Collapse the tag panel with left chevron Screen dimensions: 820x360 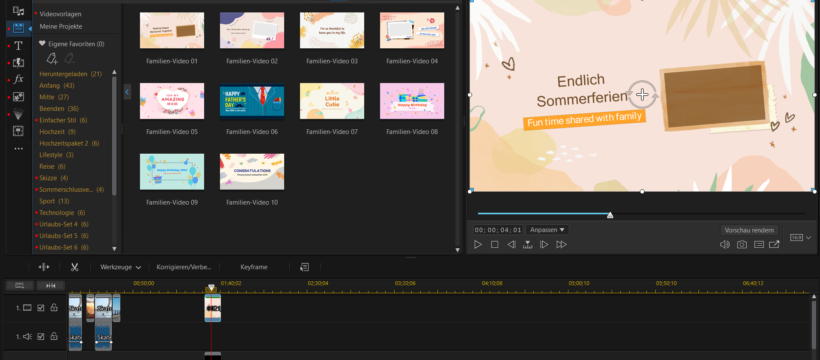[x=127, y=92]
